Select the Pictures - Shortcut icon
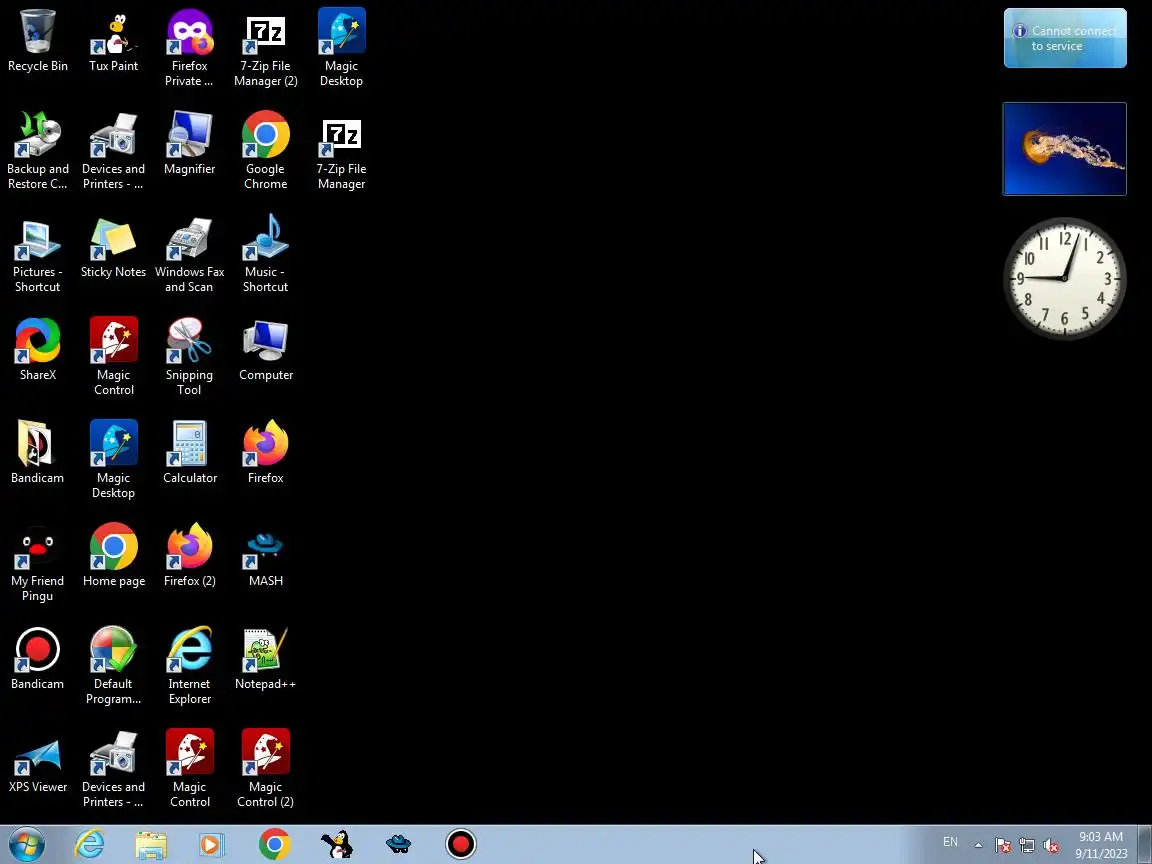 point(37,254)
